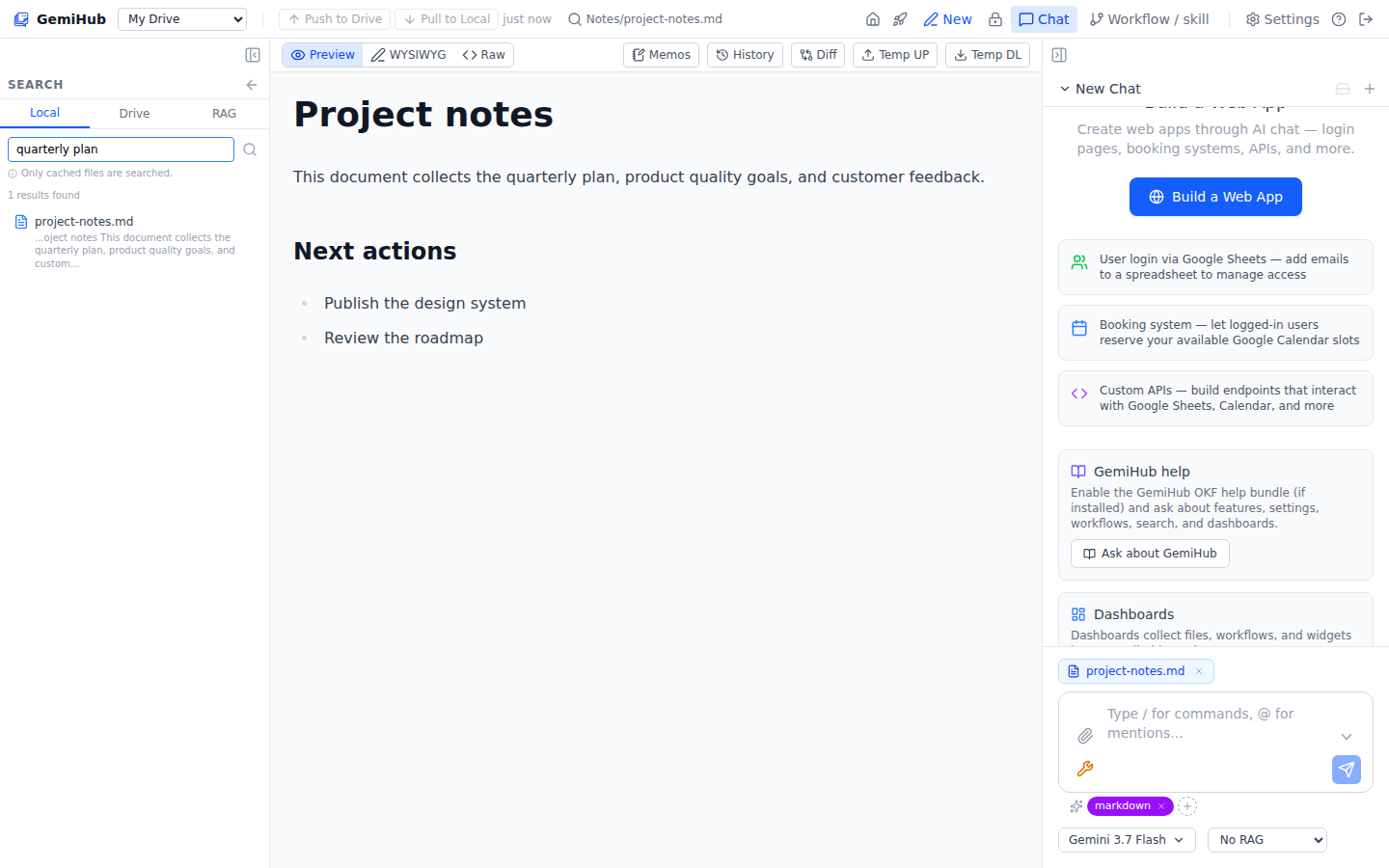1389x868 pixels.
Task: Open the My Drive dropdown
Action: pyautogui.click(x=182, y=19)
